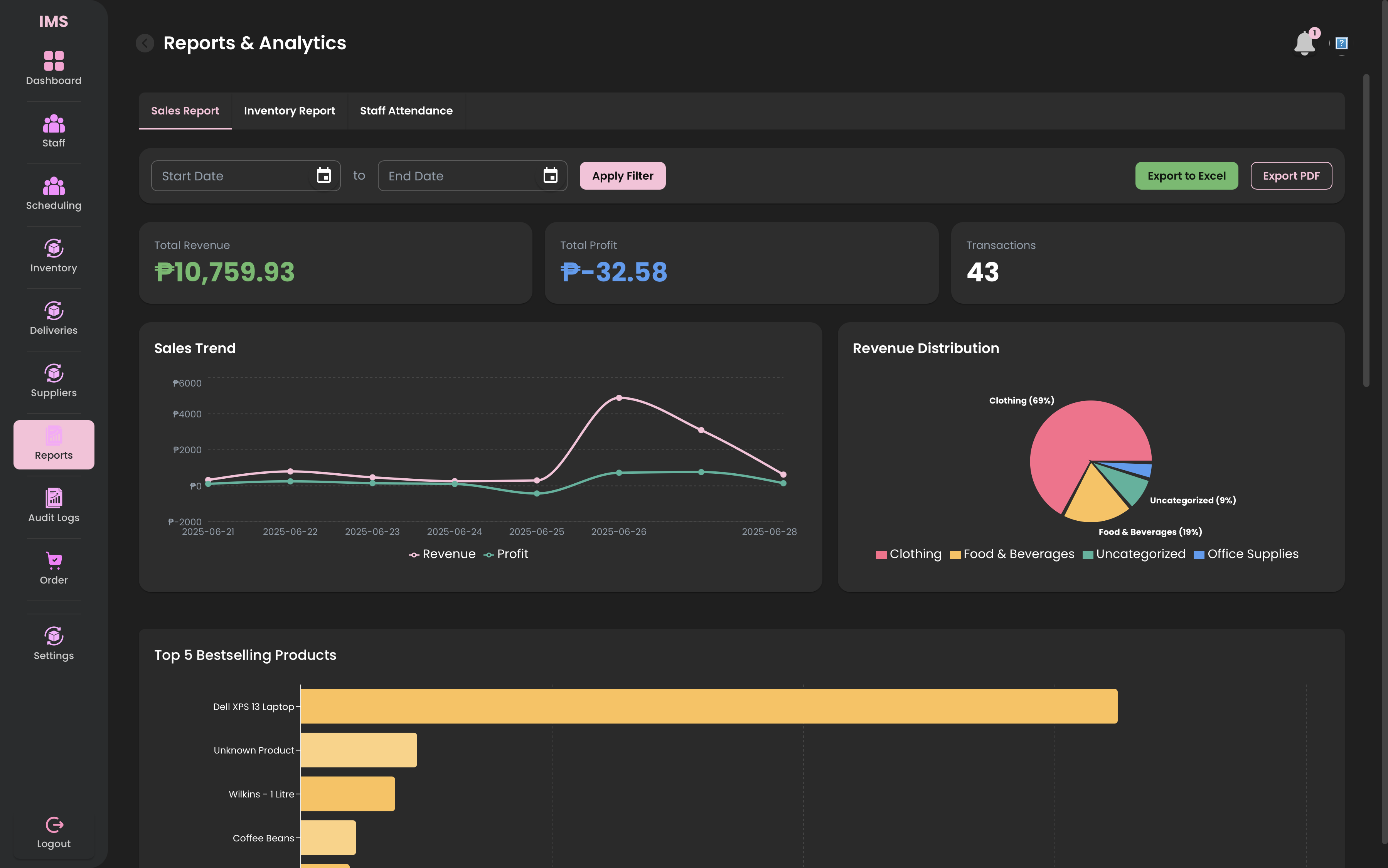Switch to the Inventory Report tab
This screenshot has width=1388, height=868.
[290, 111]
